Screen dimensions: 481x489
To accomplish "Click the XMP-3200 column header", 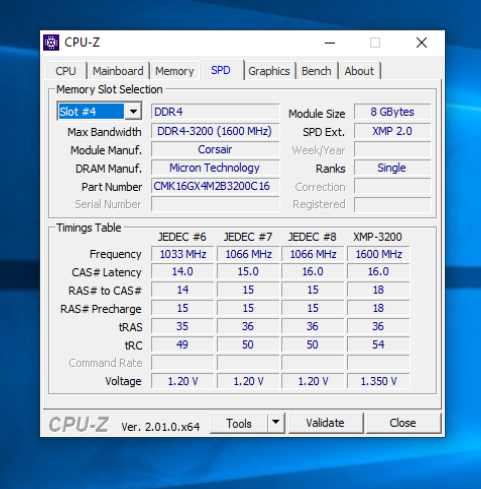I will [378, 237].
